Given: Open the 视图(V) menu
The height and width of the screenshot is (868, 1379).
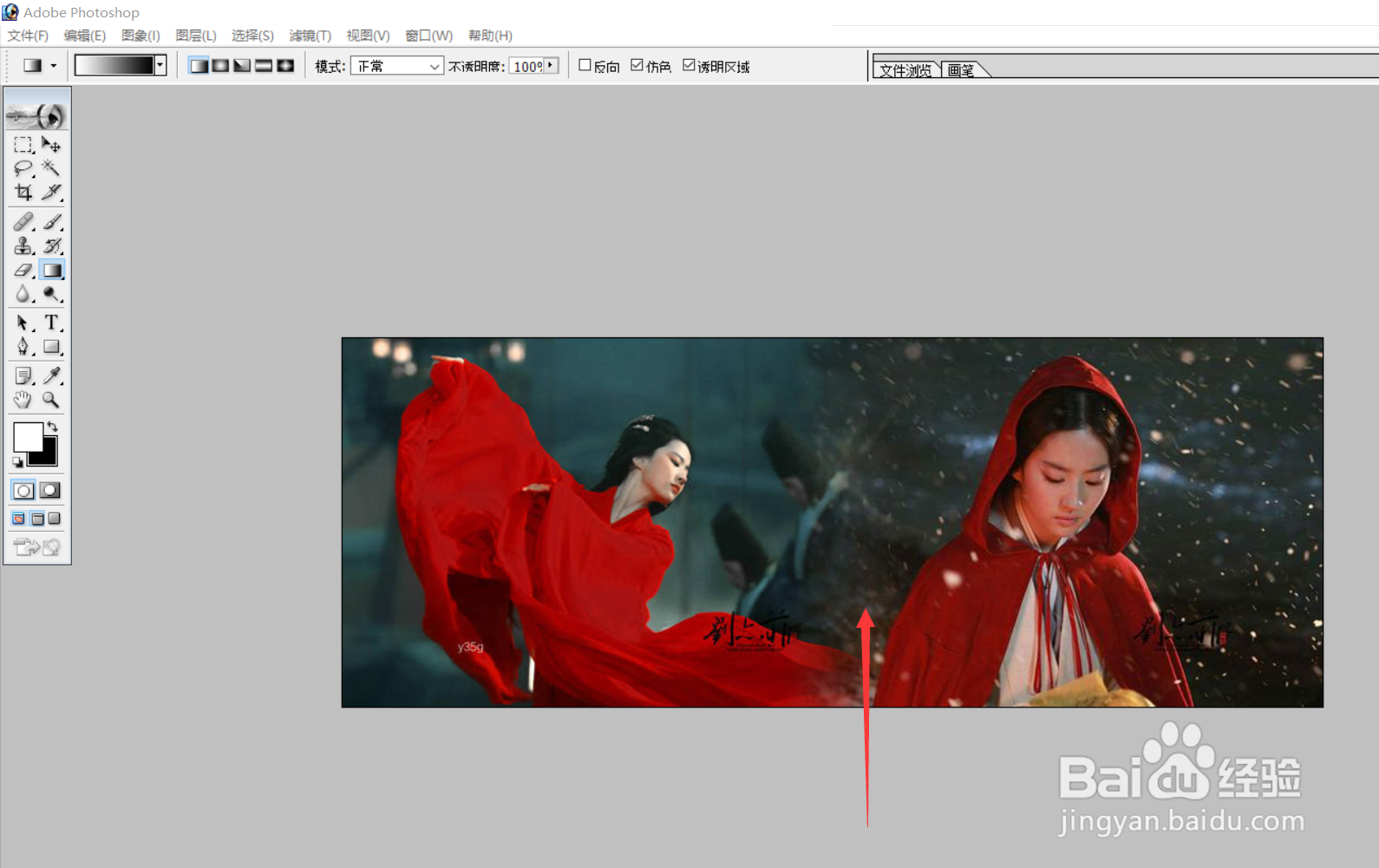Looking at the screenshot, I should 368,36.
